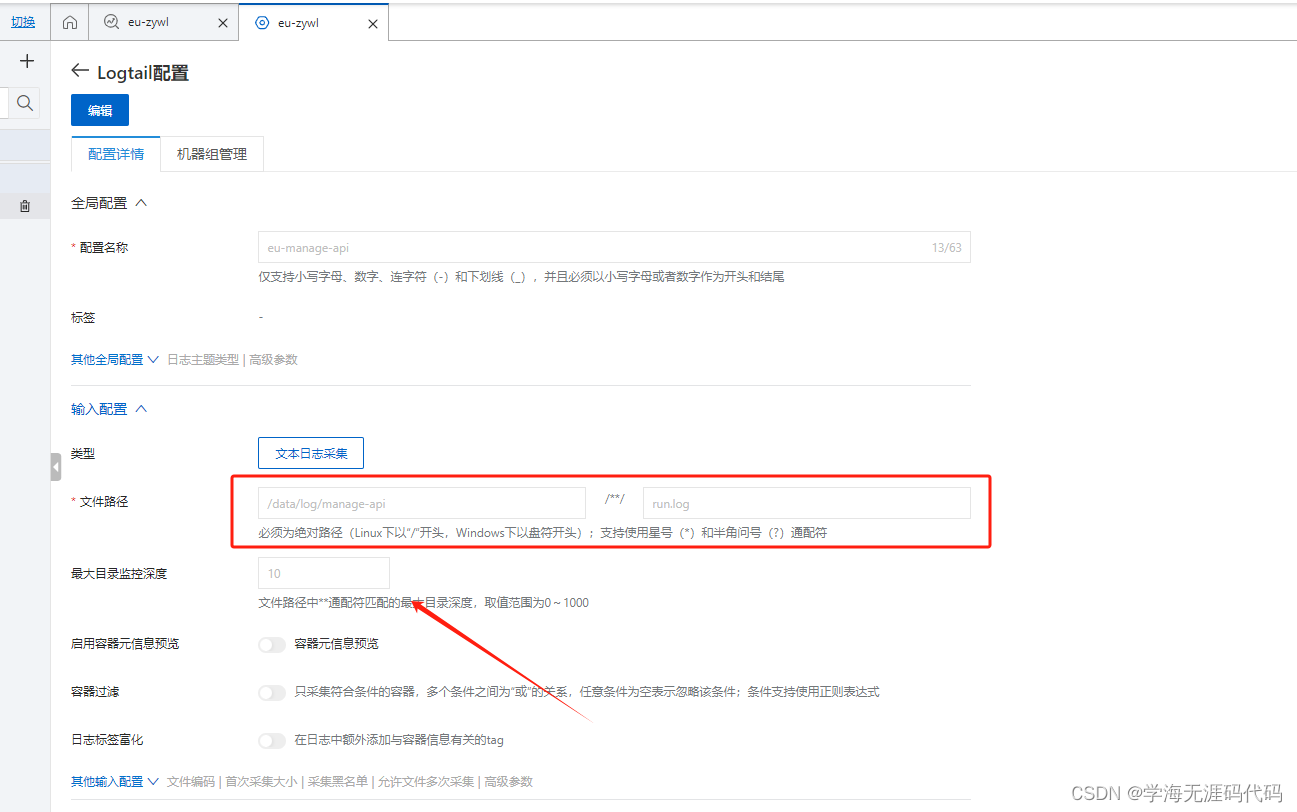Click the /**/ path separator text
The image size is (1297, 812).
(614, 497)
